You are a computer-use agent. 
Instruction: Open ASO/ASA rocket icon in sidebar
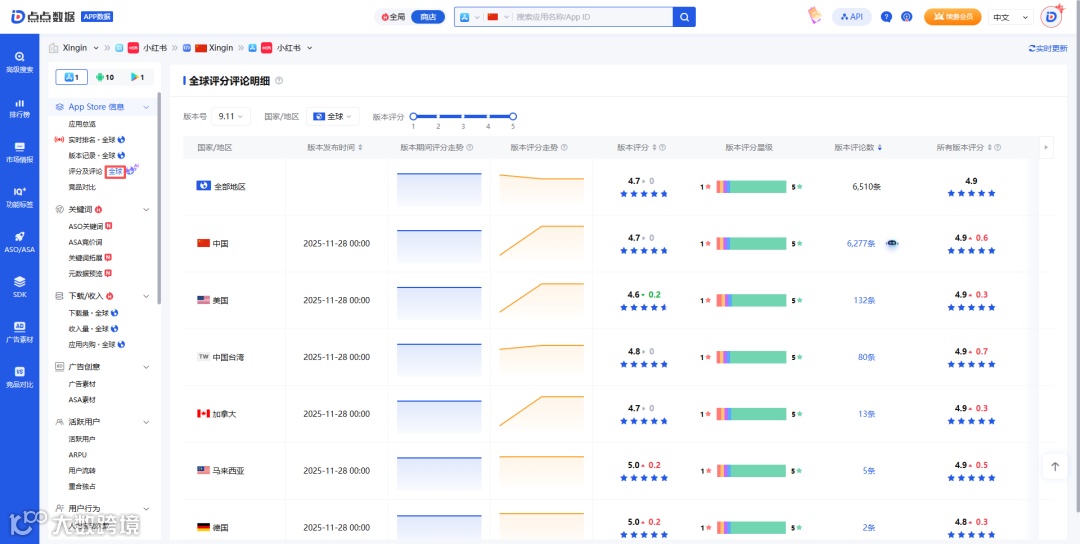coord(19,242)
